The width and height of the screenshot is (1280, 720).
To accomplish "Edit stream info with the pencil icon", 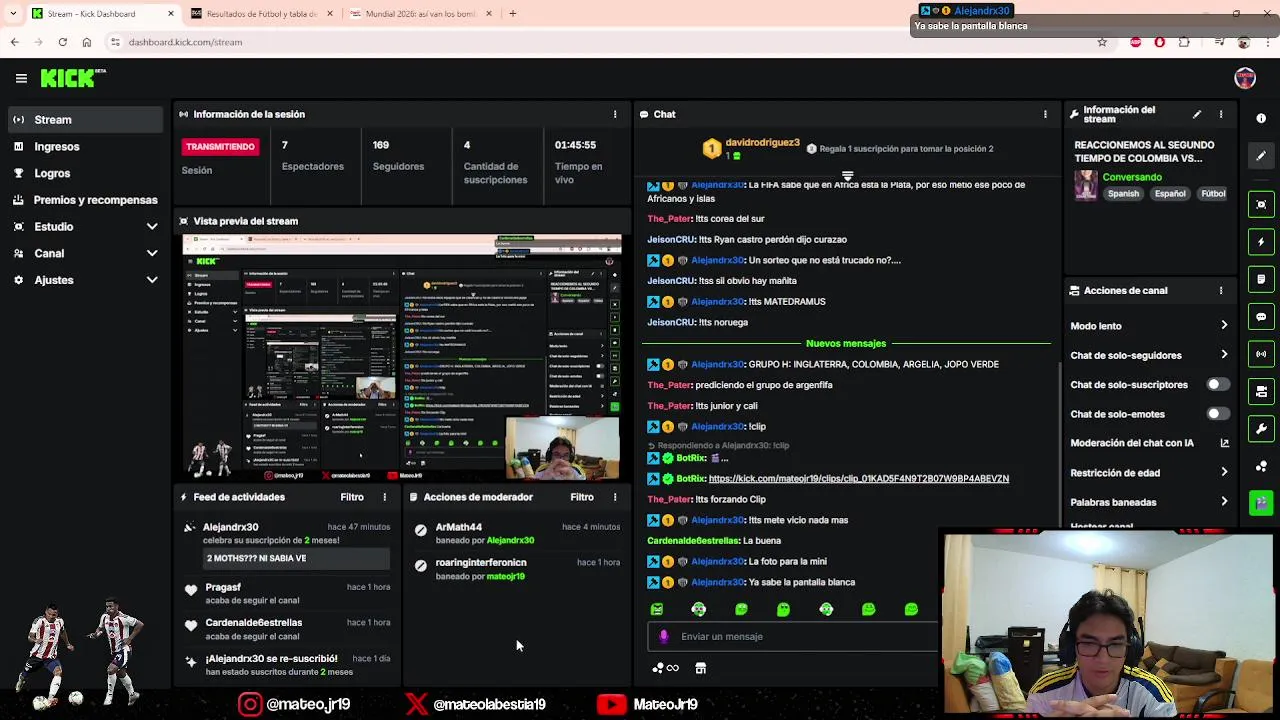I will (1197, 115).
